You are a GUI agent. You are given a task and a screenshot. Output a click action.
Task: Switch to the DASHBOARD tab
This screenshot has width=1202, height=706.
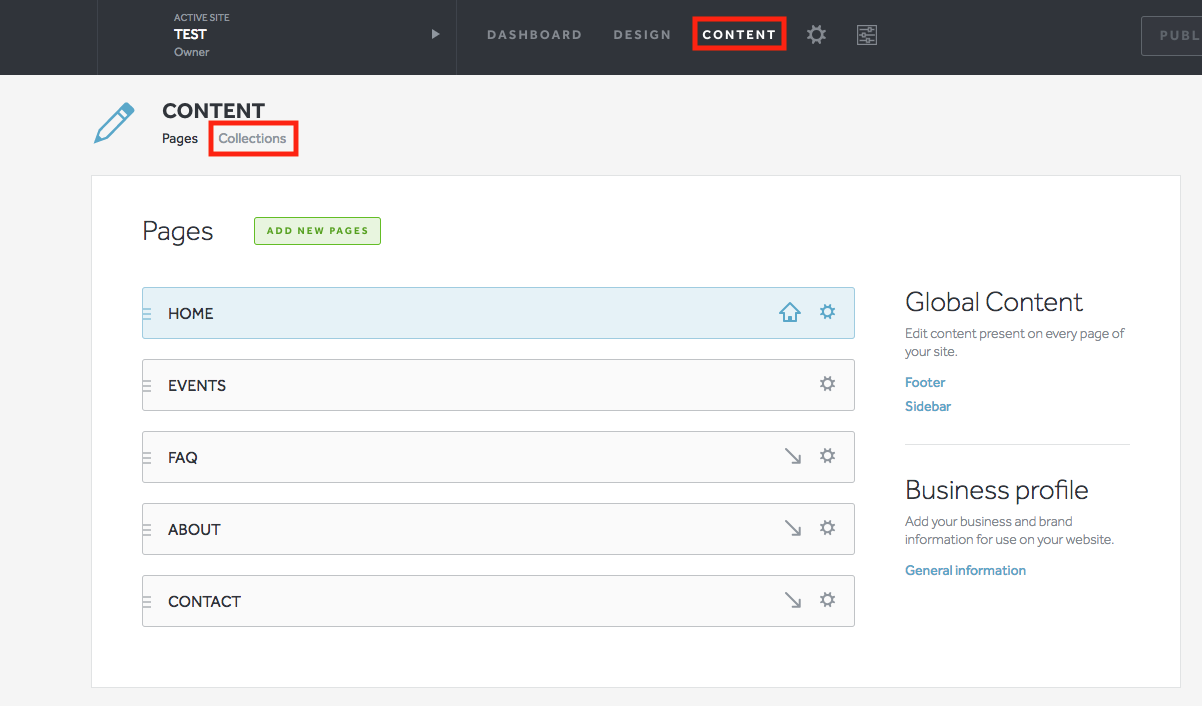pyautogui.click(x=534, y=35)
